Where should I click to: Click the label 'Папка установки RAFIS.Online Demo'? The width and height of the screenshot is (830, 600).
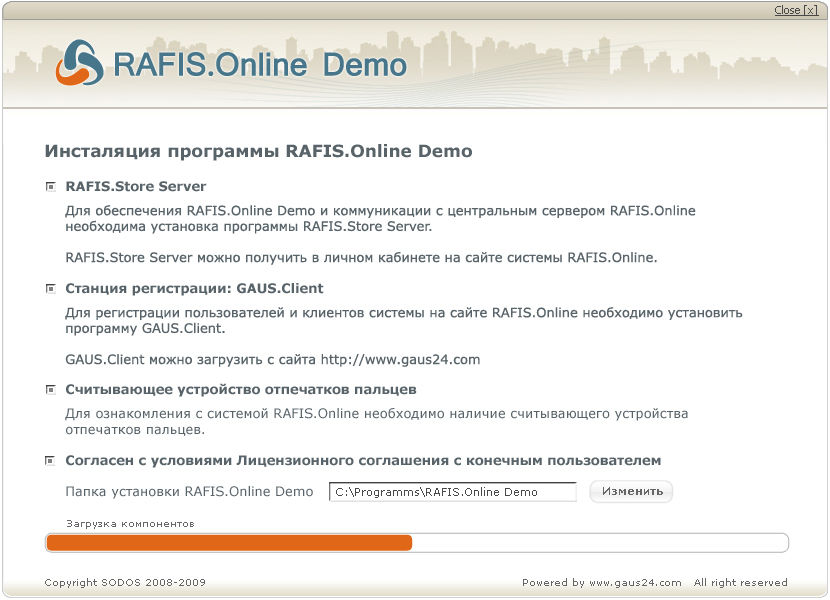[189, 492]
